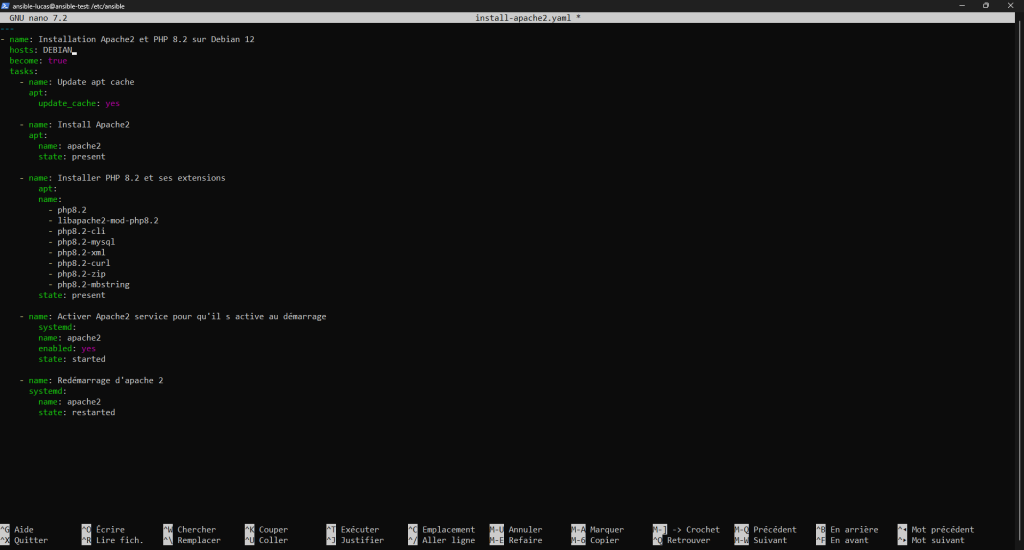
Task: Click the ^K Couper shortcut
Action: (x=266, y=530)
